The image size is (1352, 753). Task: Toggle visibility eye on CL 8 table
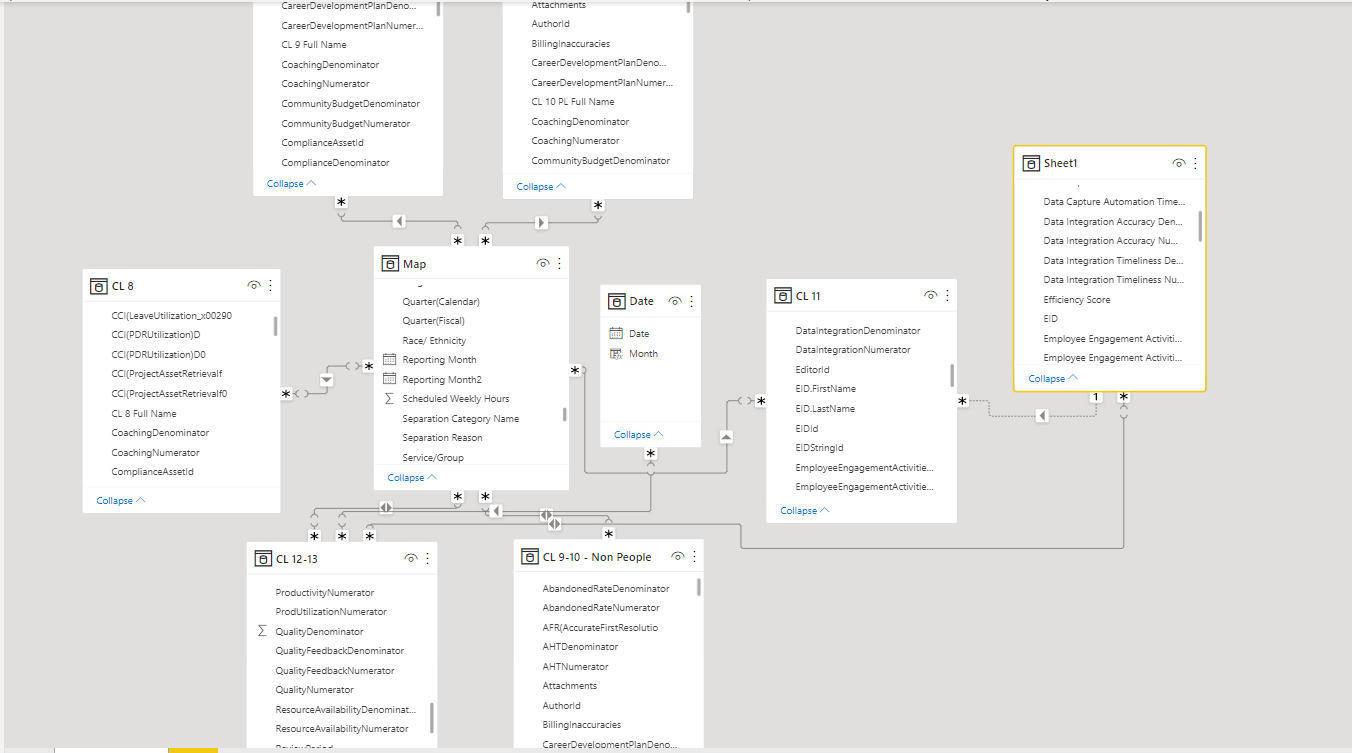[254, 286]
